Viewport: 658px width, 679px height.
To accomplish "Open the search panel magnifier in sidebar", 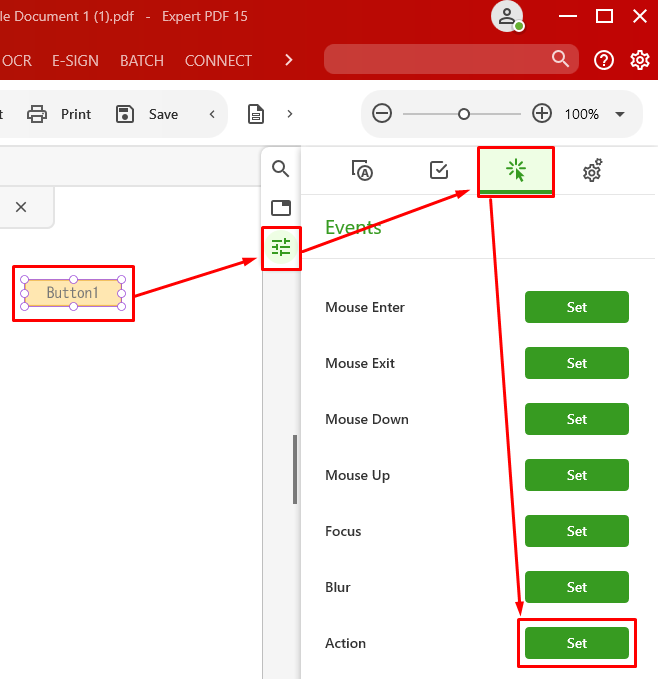I will point(281,169).
